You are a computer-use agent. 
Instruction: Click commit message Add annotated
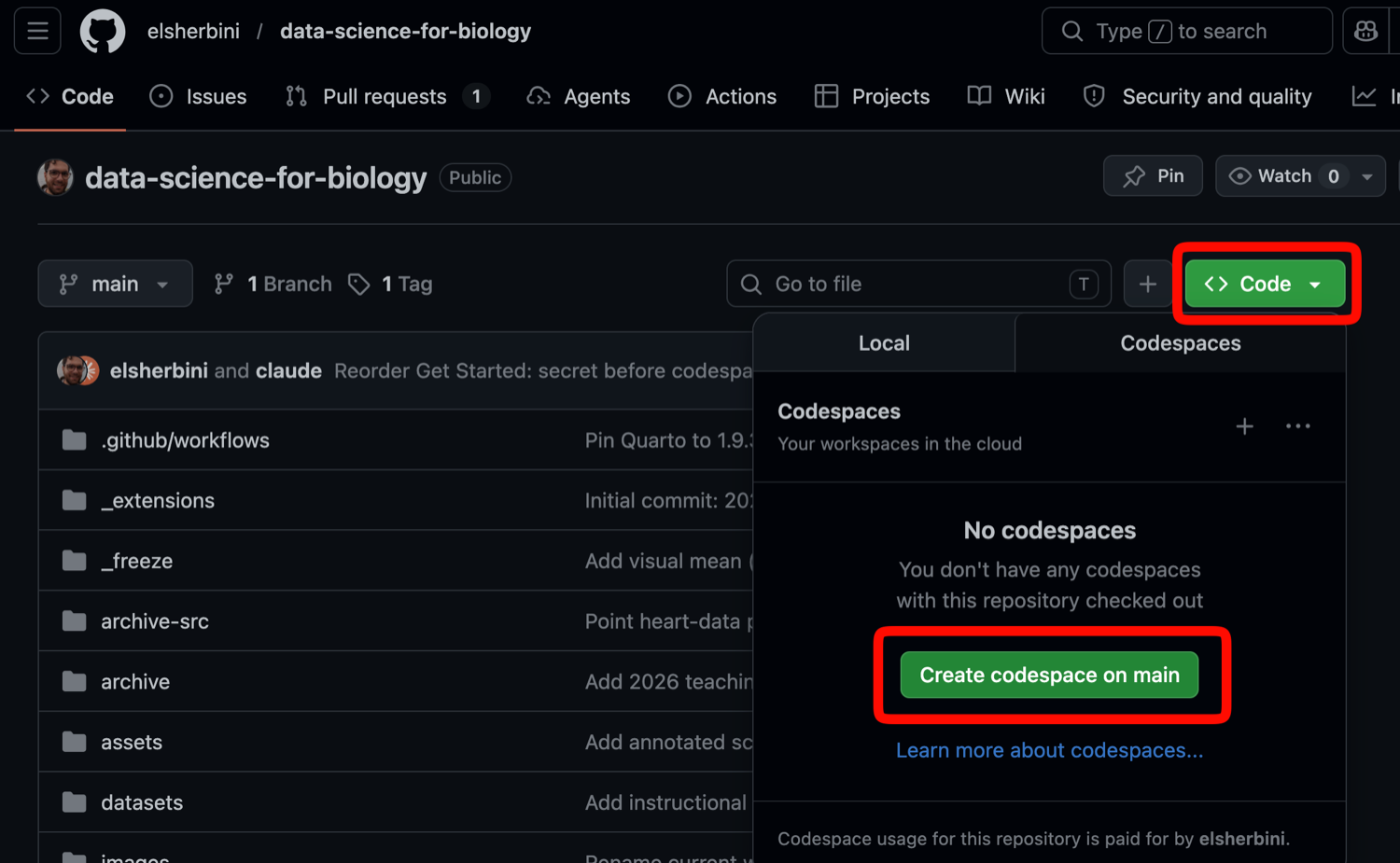pos(668,742)
